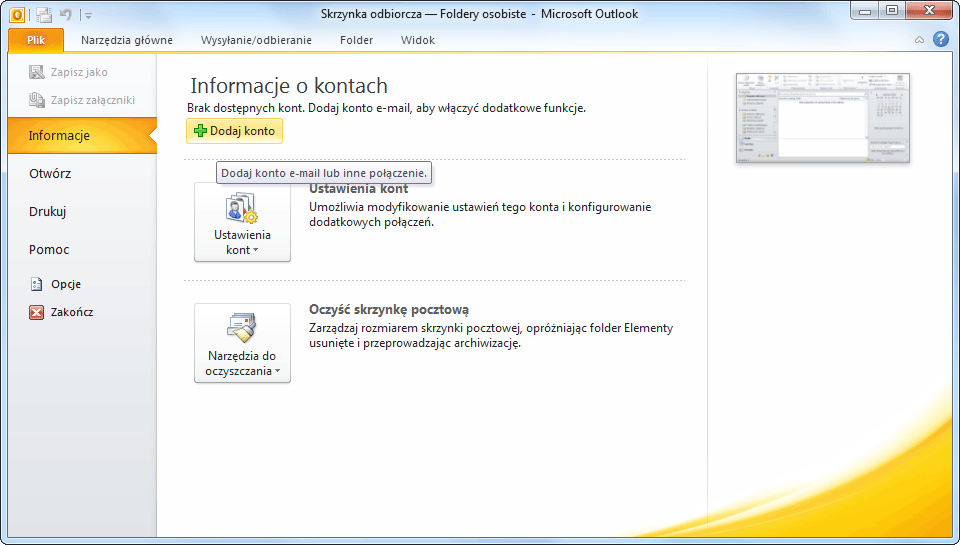Click the green plus icon on Dodaj konto

click(x=200, y=130)
